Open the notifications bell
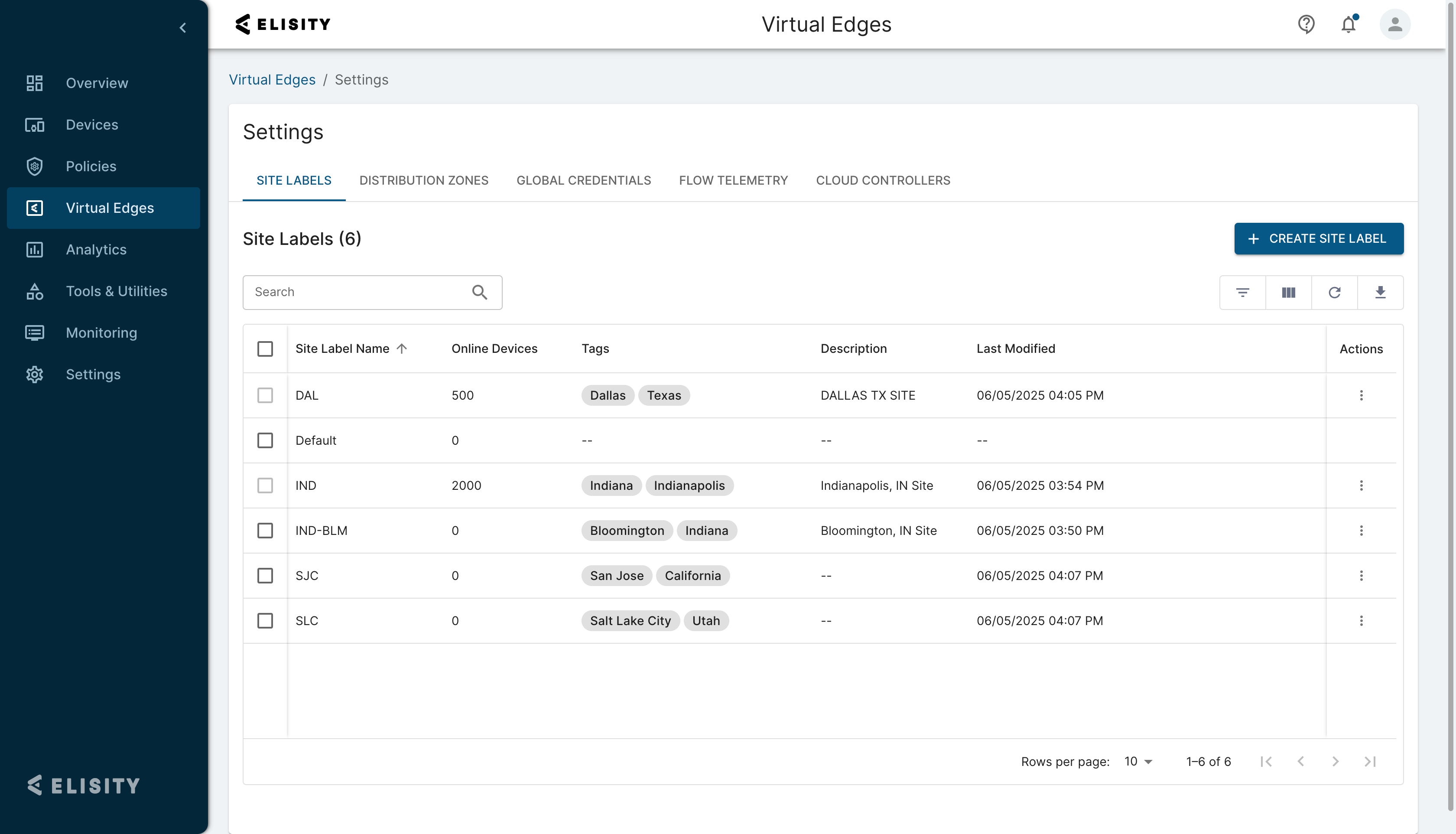This screenshot has height=834, width=1456. click(1349, 25)
